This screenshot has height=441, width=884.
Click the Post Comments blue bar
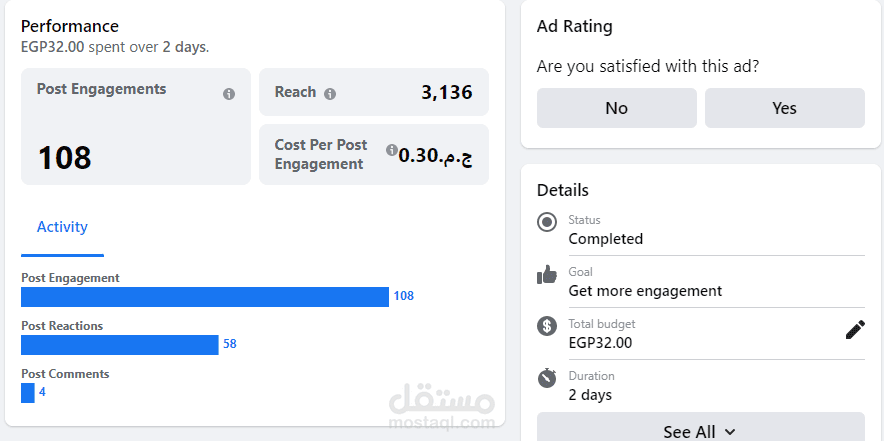(x=28, y=392)
